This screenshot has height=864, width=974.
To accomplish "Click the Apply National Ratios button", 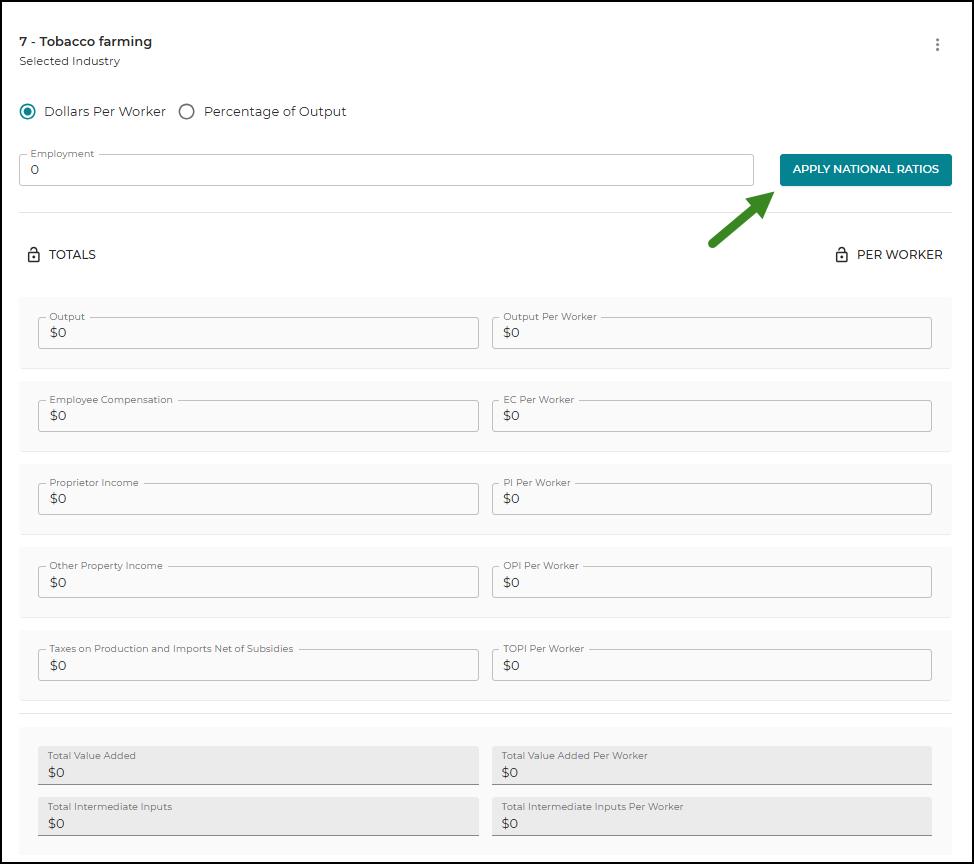I will tap(865, 170).
